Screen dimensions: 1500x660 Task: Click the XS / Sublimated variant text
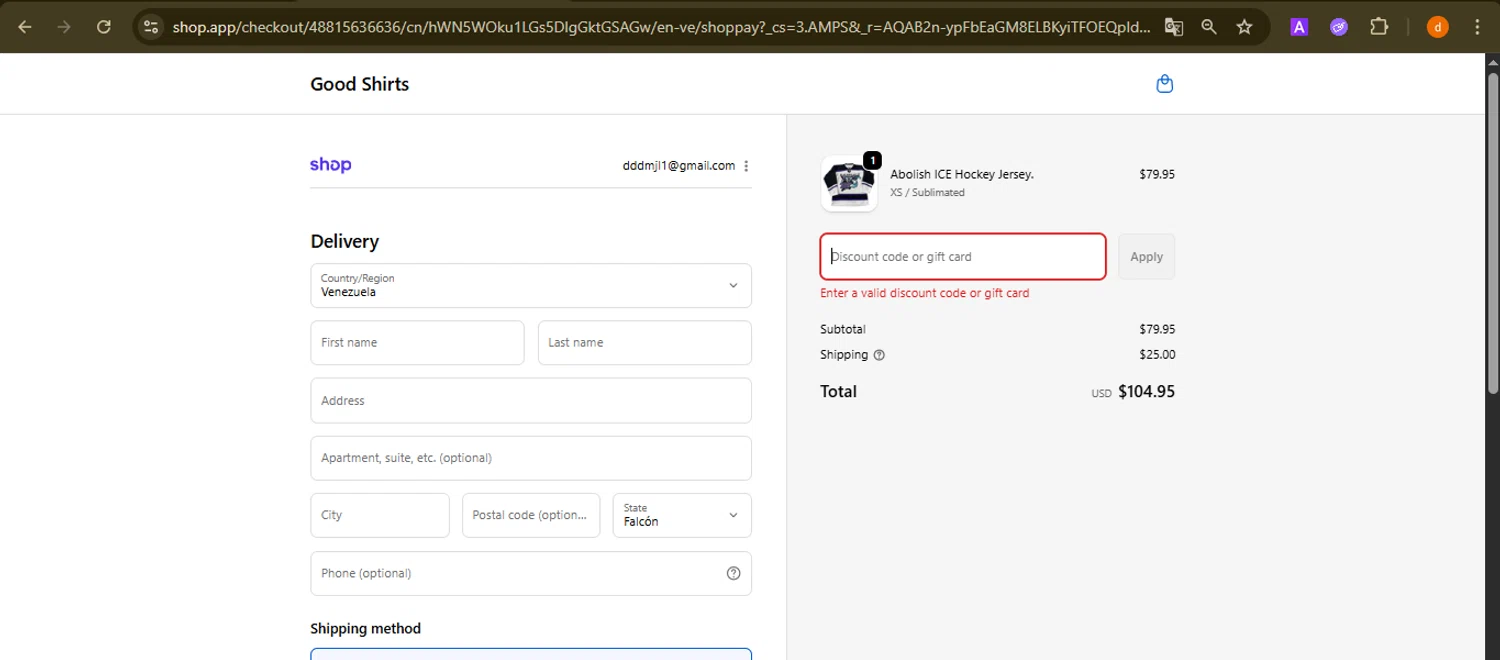tap(927, 192)
